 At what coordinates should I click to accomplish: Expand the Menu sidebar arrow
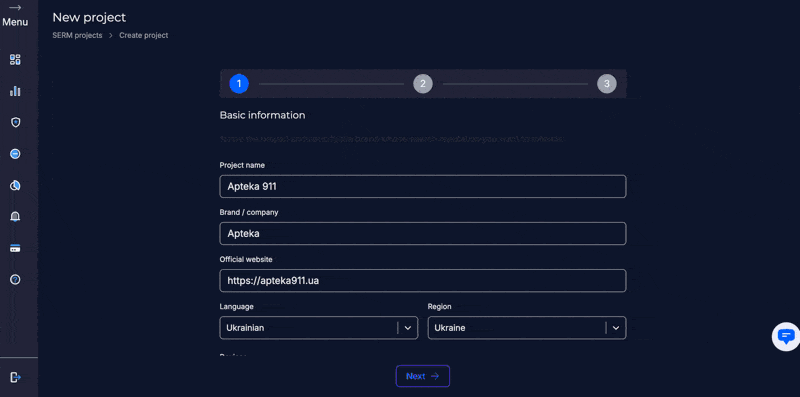pyautogui.click(x=15, y=8)
